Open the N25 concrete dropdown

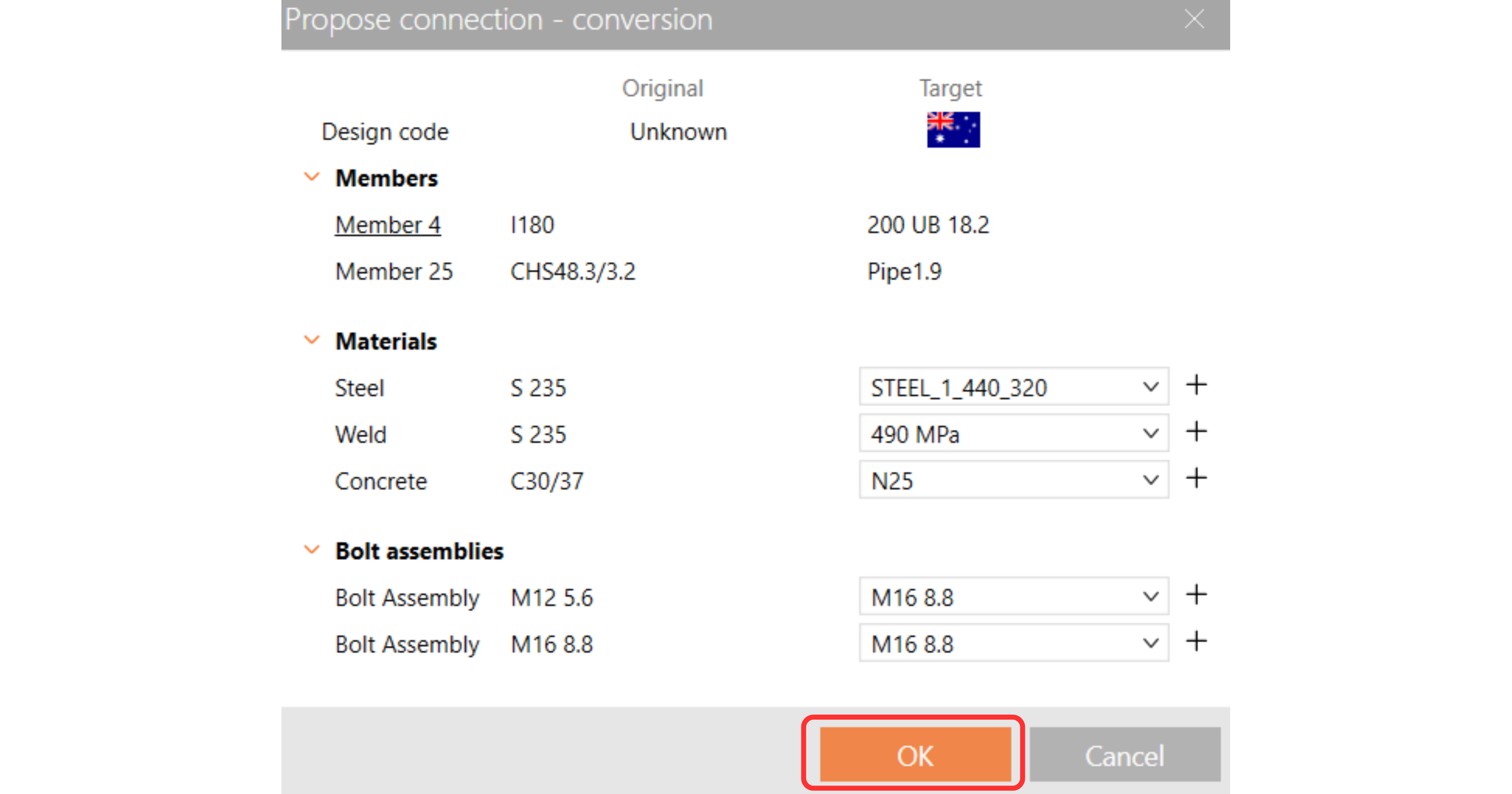pos(1013,481)
